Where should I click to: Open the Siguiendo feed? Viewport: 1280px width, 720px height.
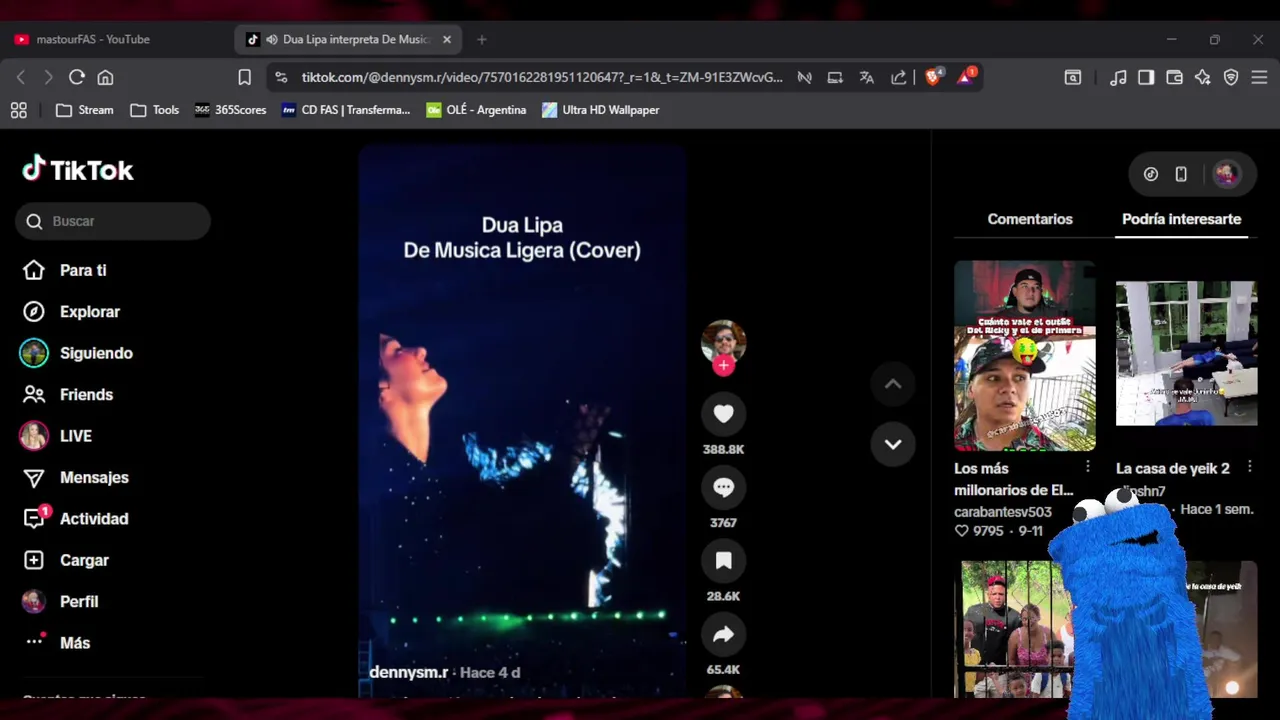pyautogui.click(x=77, y=353)
